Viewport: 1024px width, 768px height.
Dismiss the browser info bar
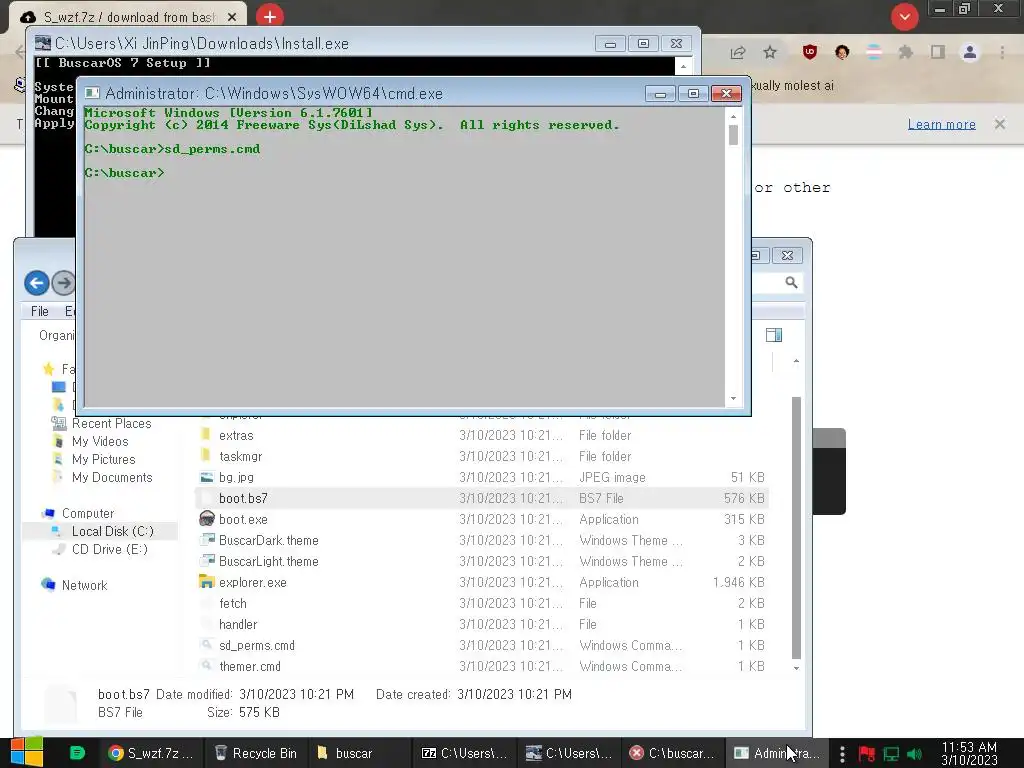[999, 123]
